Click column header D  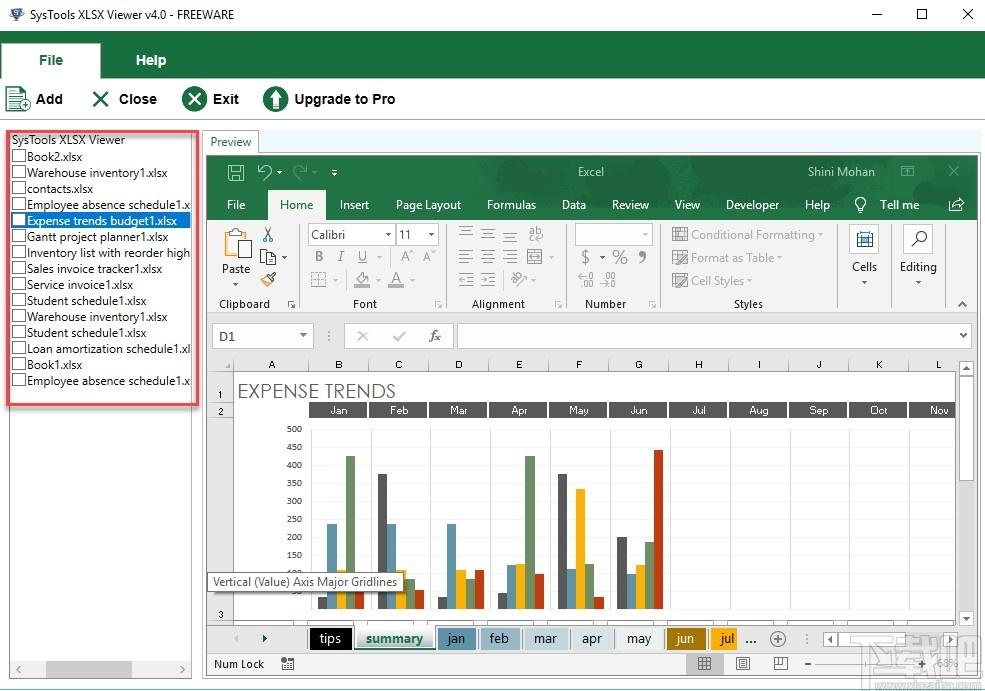coord(459,364)
